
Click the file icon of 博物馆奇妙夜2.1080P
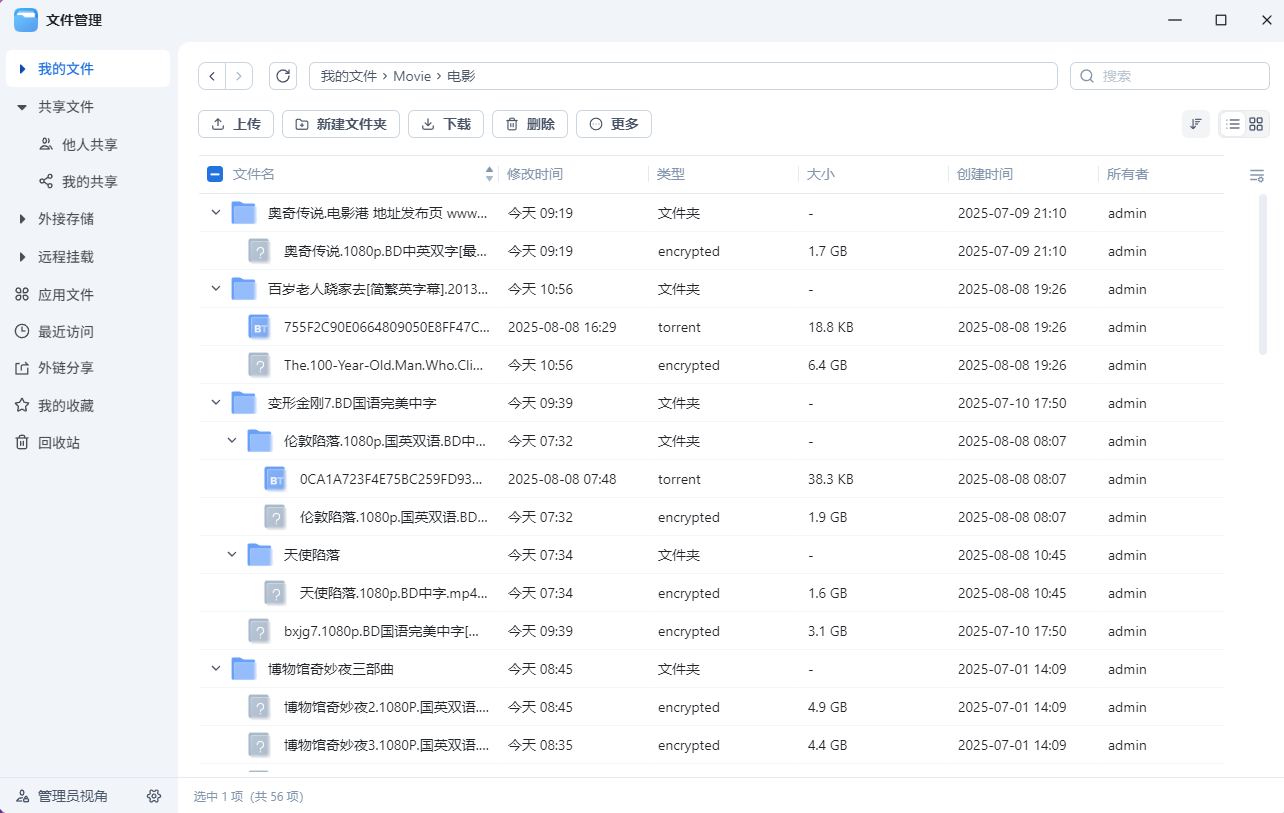coord(259,707)
